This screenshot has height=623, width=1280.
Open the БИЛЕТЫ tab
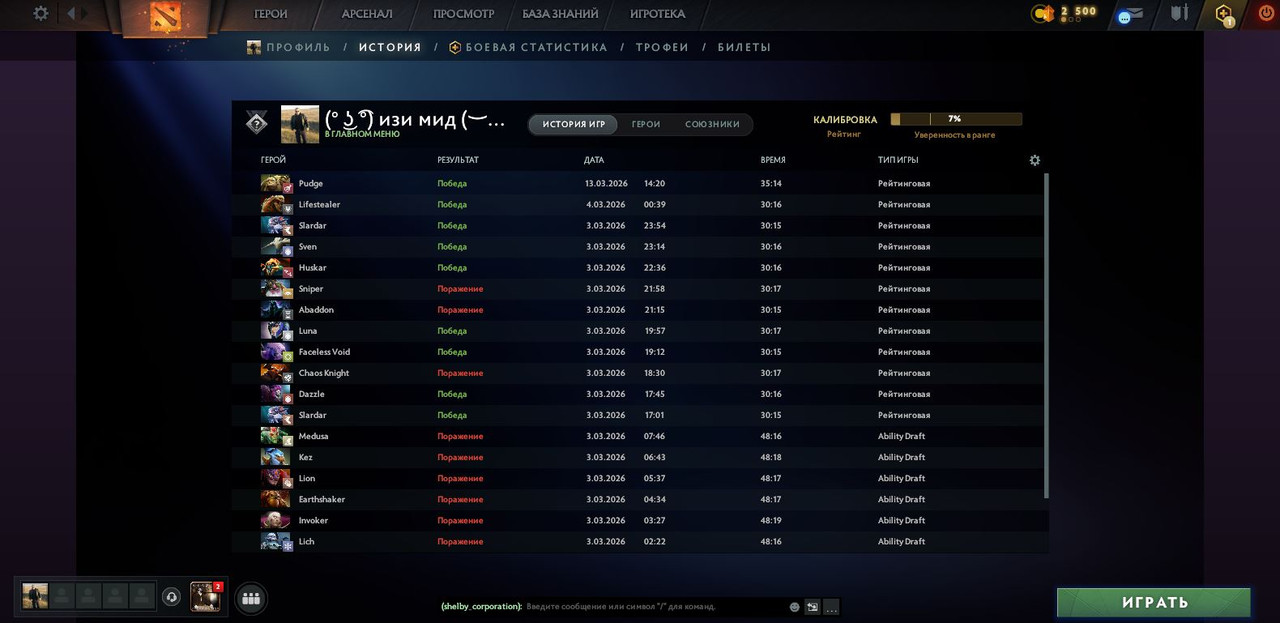pos(744,47)
